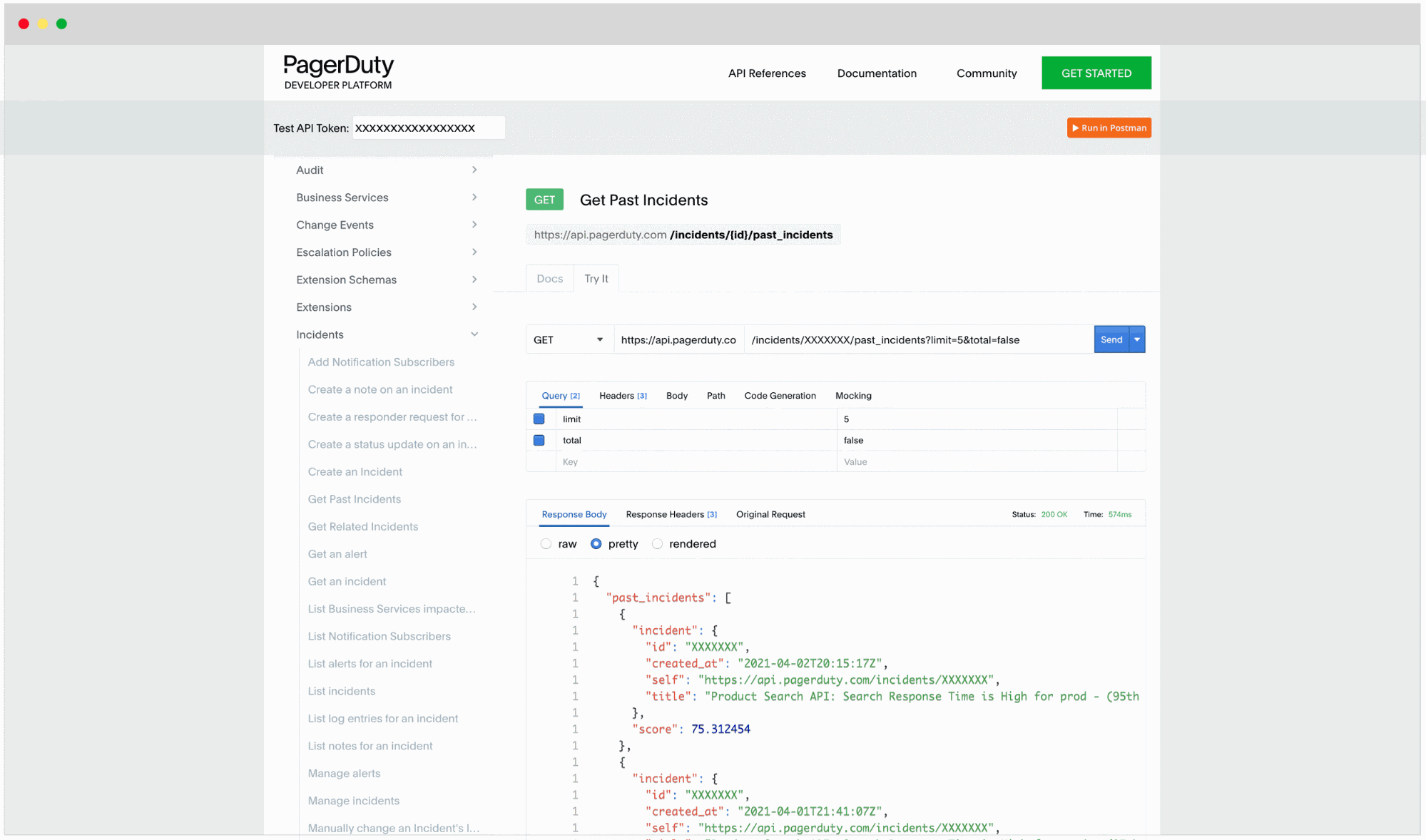Click the Run in Postman button
Image resolution: width=1426 pixels, height=840 pixels.
pos(1109,128)
